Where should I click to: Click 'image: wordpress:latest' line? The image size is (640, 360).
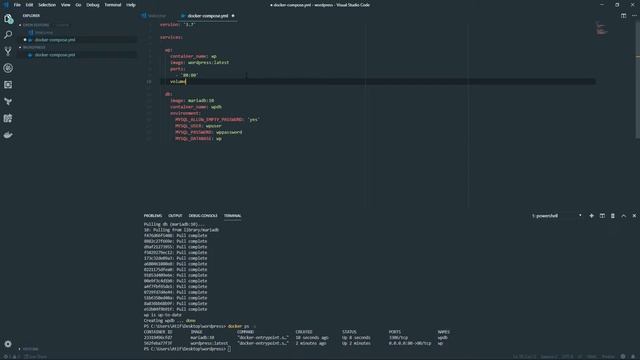tap(199, 62)
